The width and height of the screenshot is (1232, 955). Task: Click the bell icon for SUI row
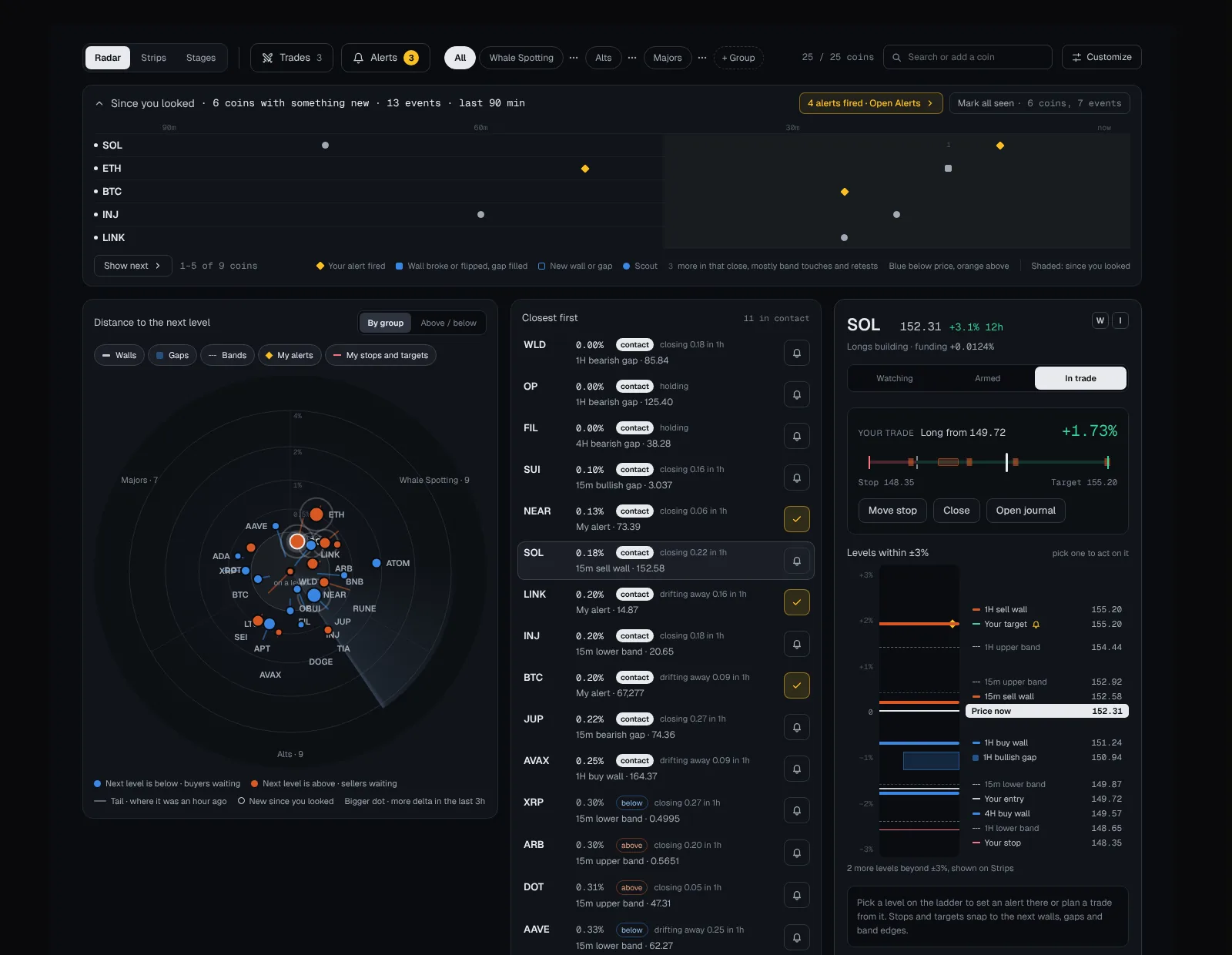[797, 477]
